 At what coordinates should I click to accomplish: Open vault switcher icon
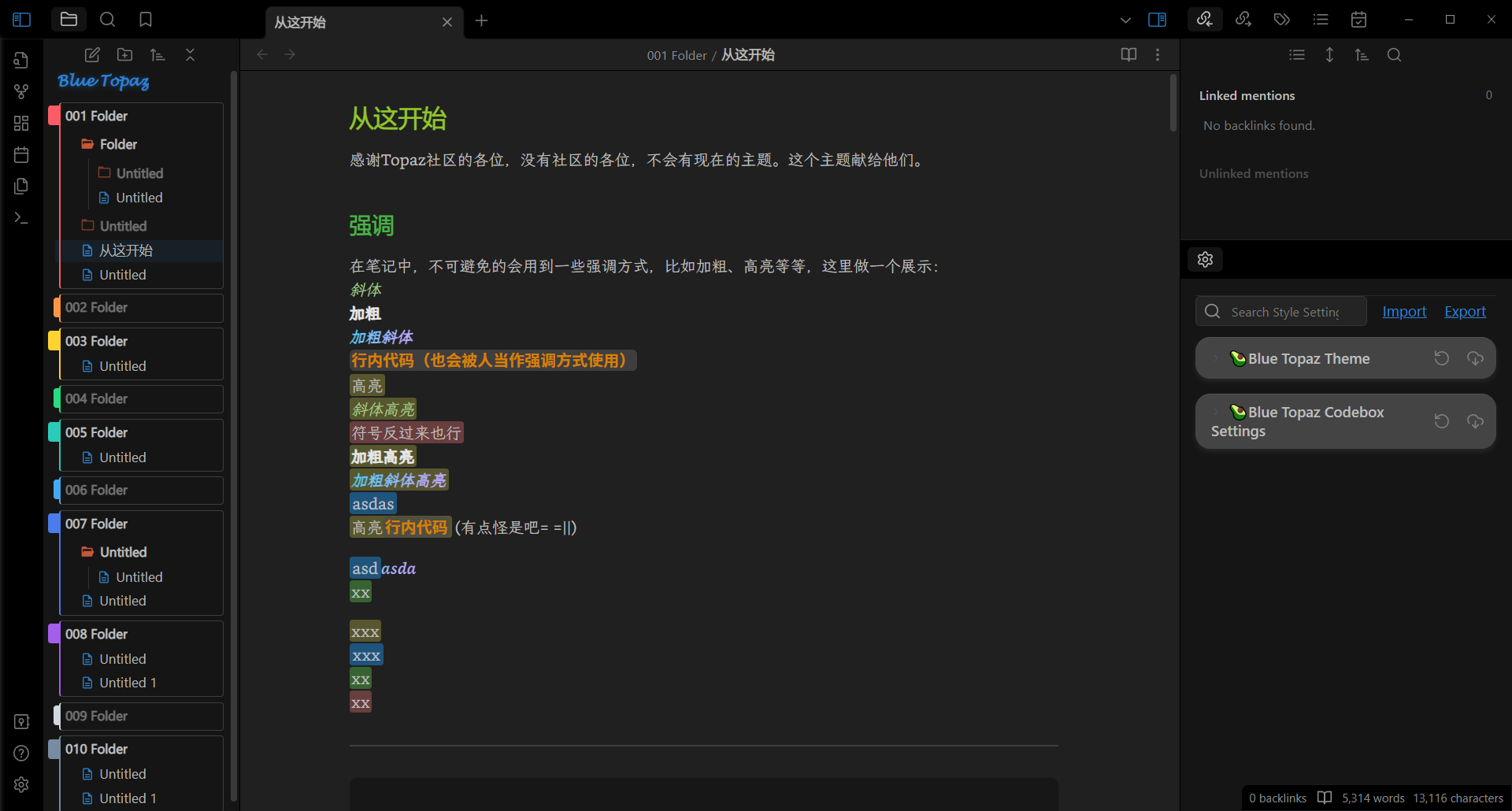click(21, 721)
